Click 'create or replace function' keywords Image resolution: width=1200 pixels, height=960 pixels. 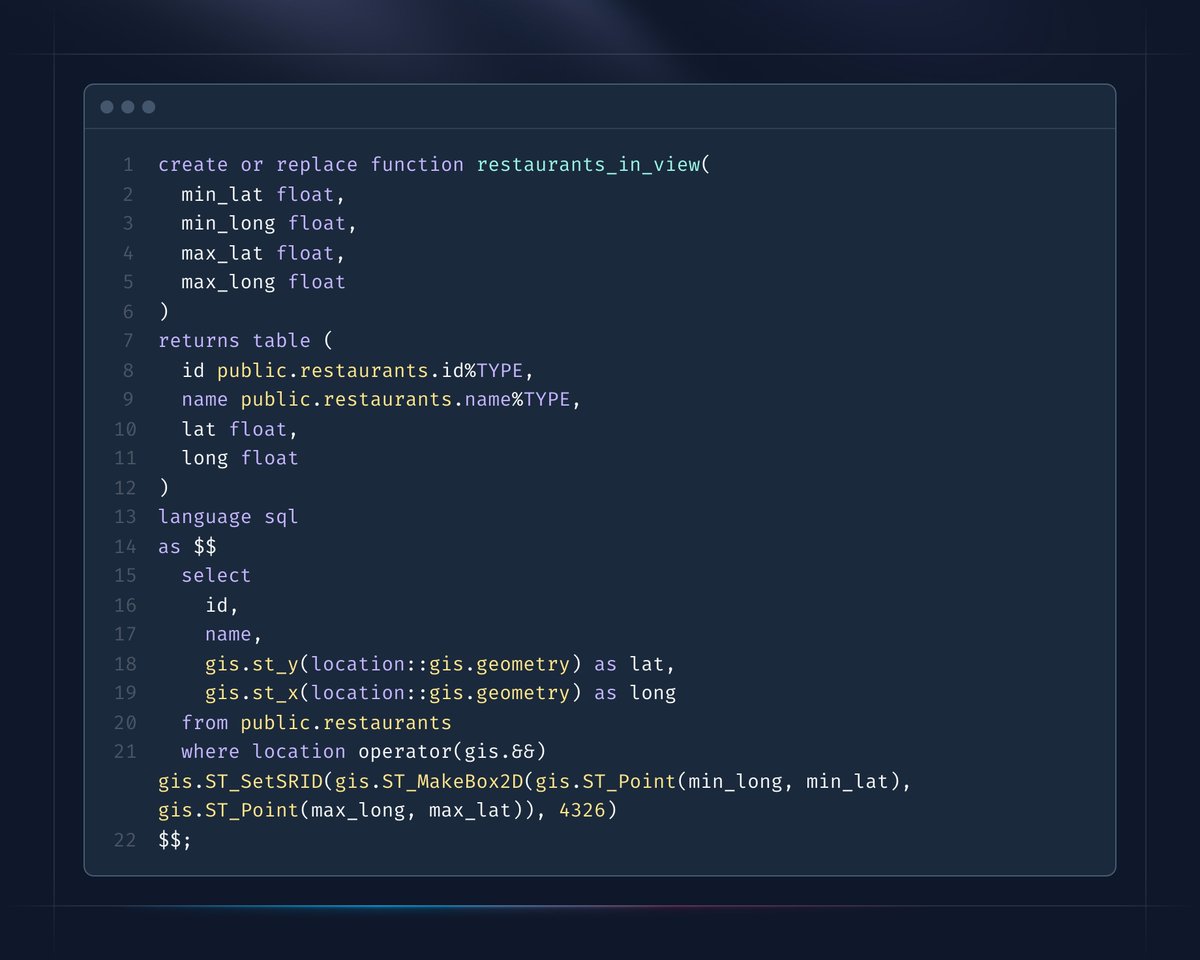(311, 165)
